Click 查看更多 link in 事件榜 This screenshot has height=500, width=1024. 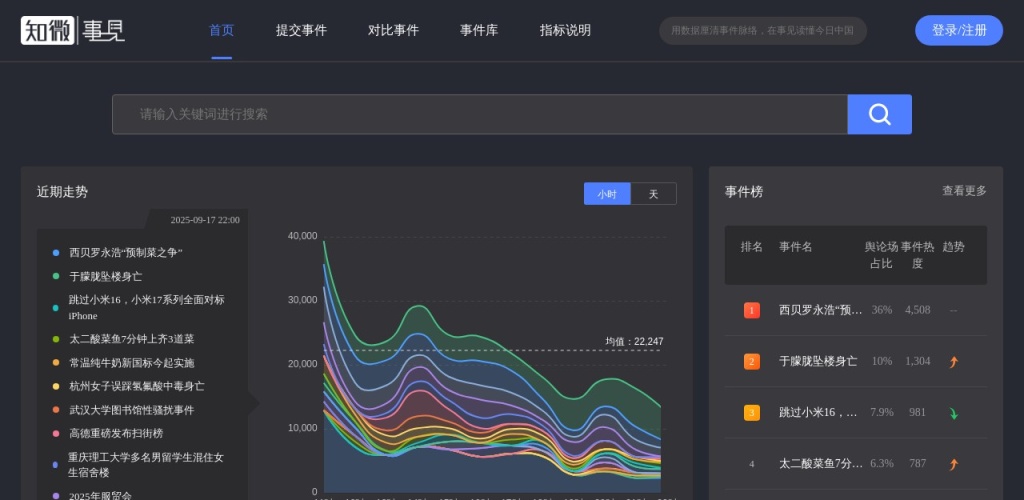click(964, 191)
